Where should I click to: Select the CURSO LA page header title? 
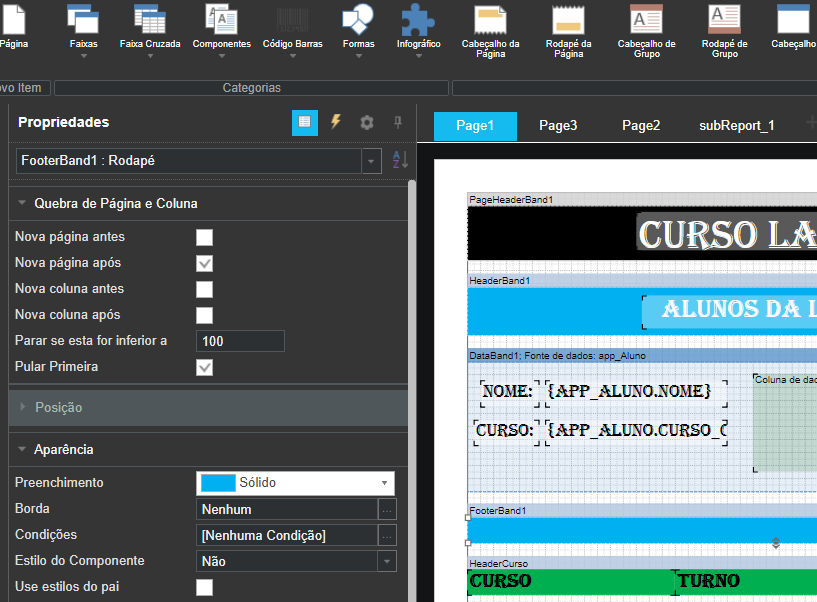[727, 232]
